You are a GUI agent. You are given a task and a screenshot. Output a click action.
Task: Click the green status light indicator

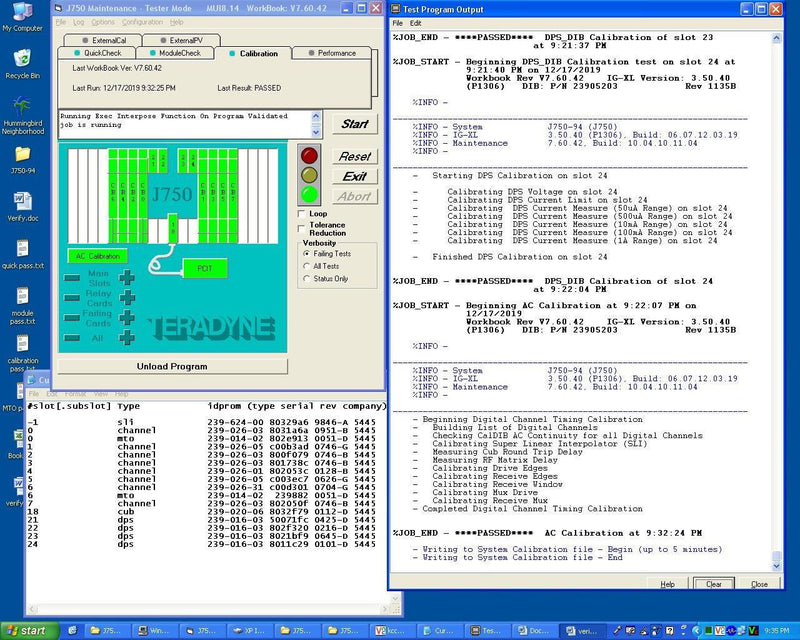310,194
